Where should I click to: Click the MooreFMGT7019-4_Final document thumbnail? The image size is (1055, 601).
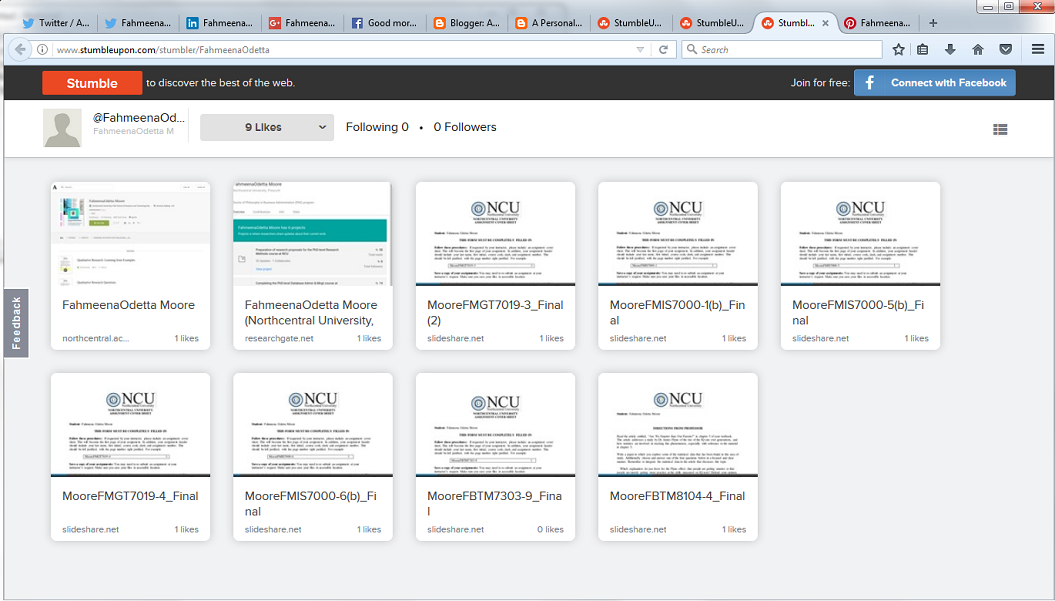point(131,425)
